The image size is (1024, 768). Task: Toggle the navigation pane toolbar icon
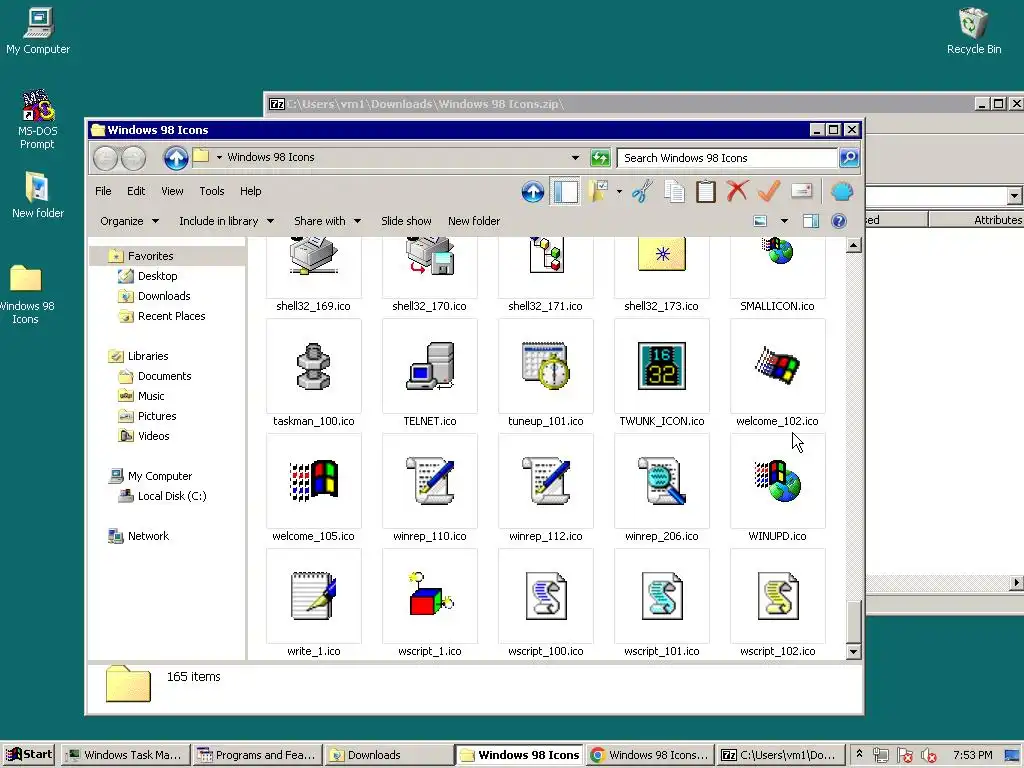(566, 191)
